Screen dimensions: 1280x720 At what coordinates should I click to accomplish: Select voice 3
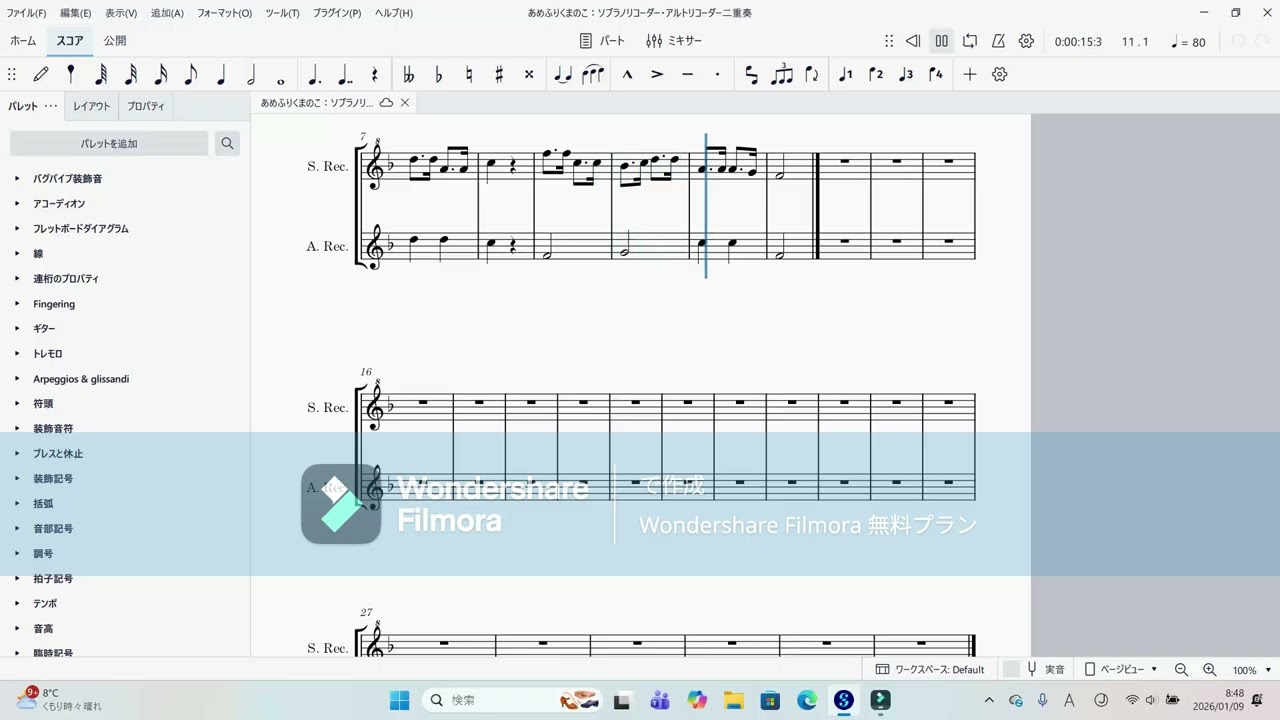906,74
